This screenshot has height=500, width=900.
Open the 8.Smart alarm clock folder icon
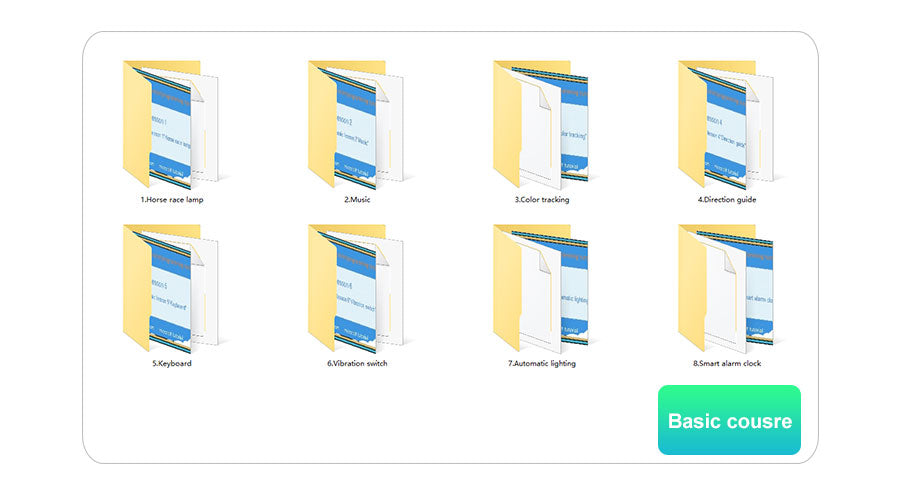(726, 288)
